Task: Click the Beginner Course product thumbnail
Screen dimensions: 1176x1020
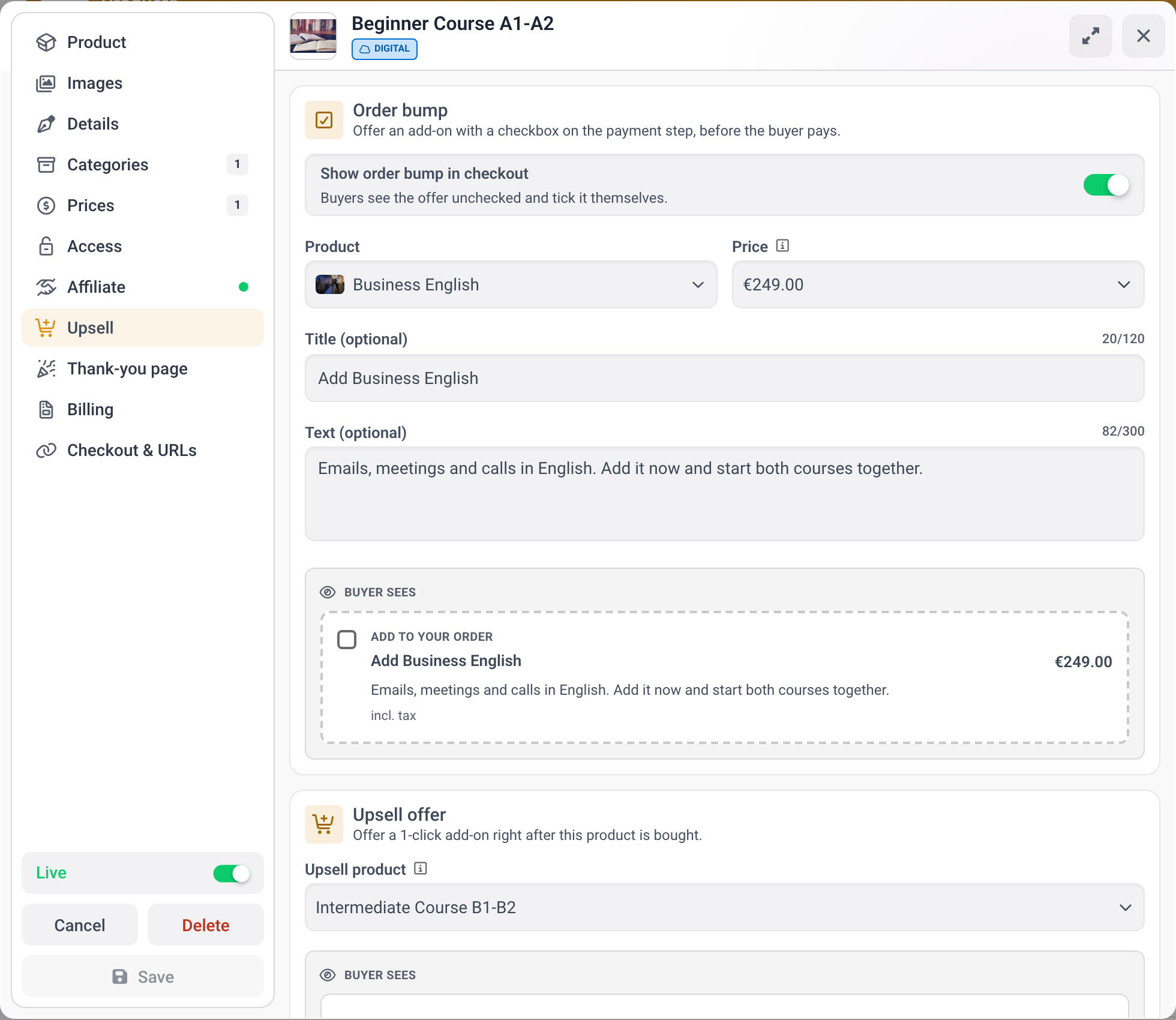Action: pyautogui.click(x=313, y=36)
